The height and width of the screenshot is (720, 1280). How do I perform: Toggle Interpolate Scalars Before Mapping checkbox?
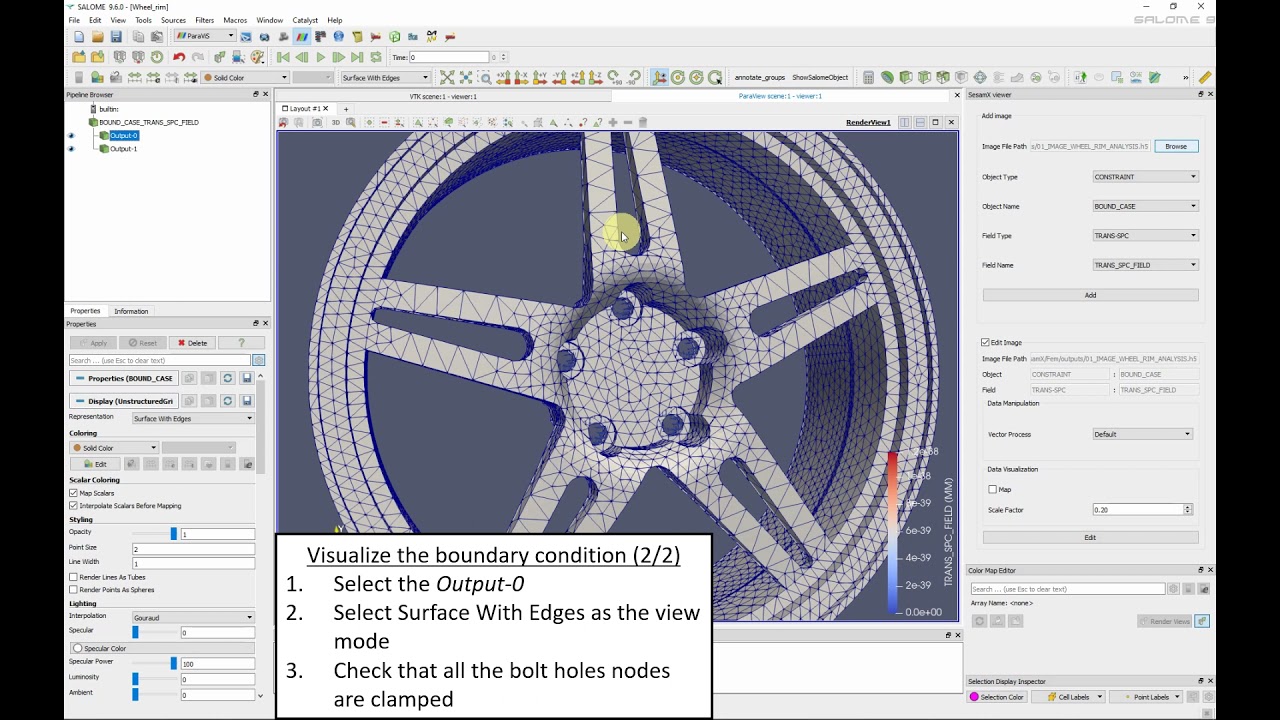[x=73, y=506]
